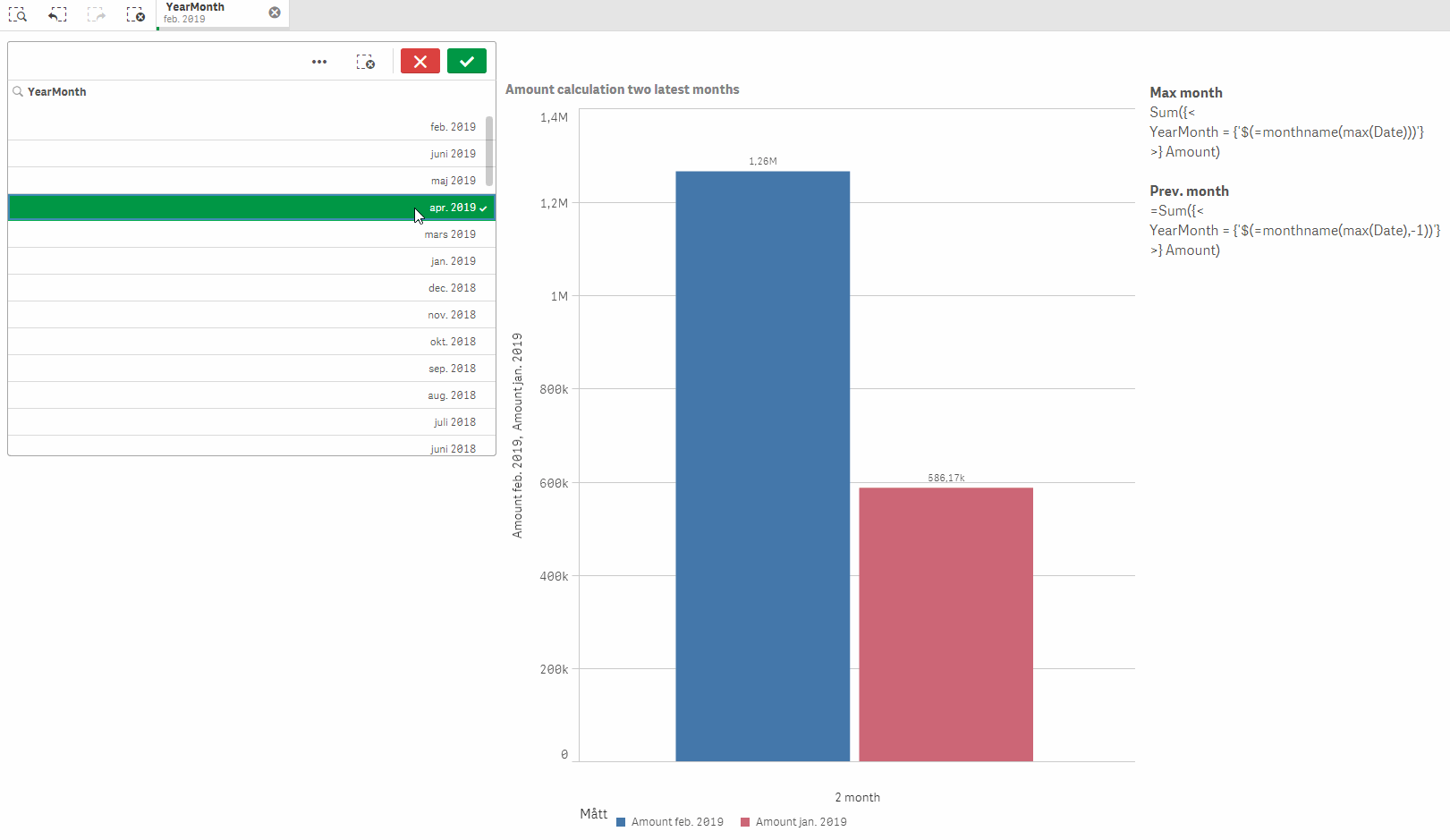This screenshot has width=1450, height=840.
Task: Clear all selections in toolbar
Action: click(x=135, y=14)
